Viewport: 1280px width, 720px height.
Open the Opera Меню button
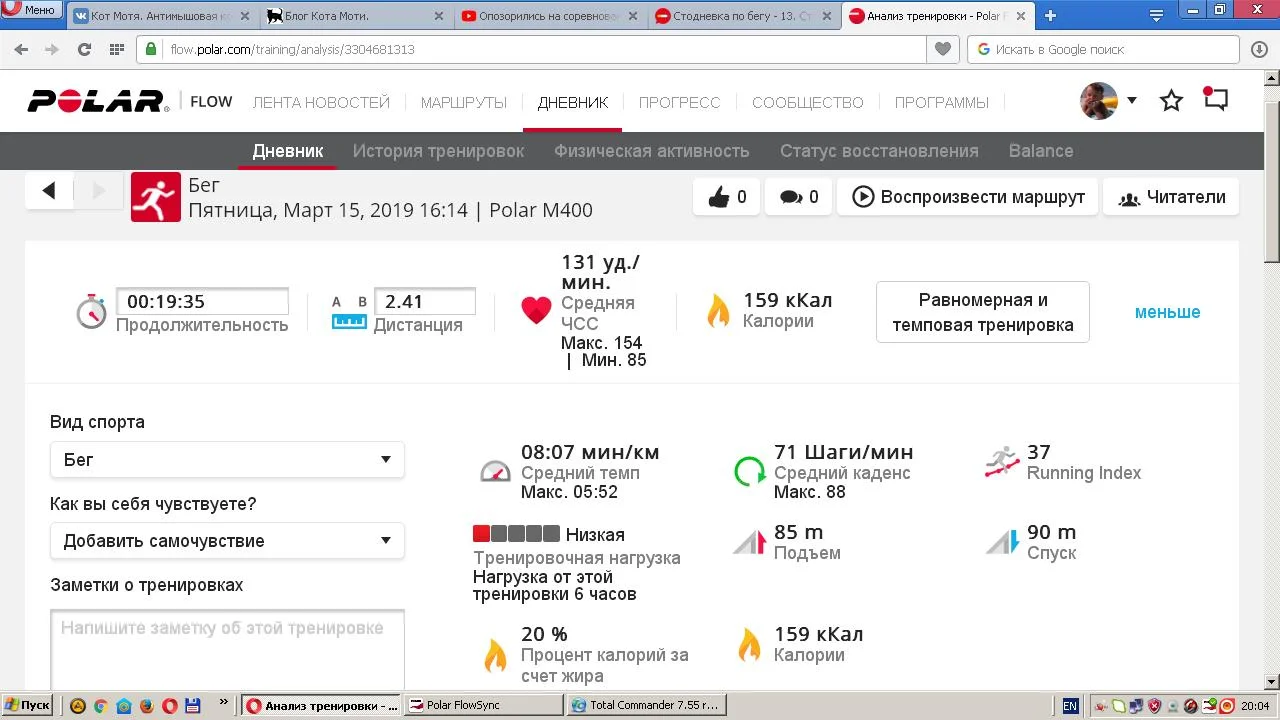tap(30, 9)
